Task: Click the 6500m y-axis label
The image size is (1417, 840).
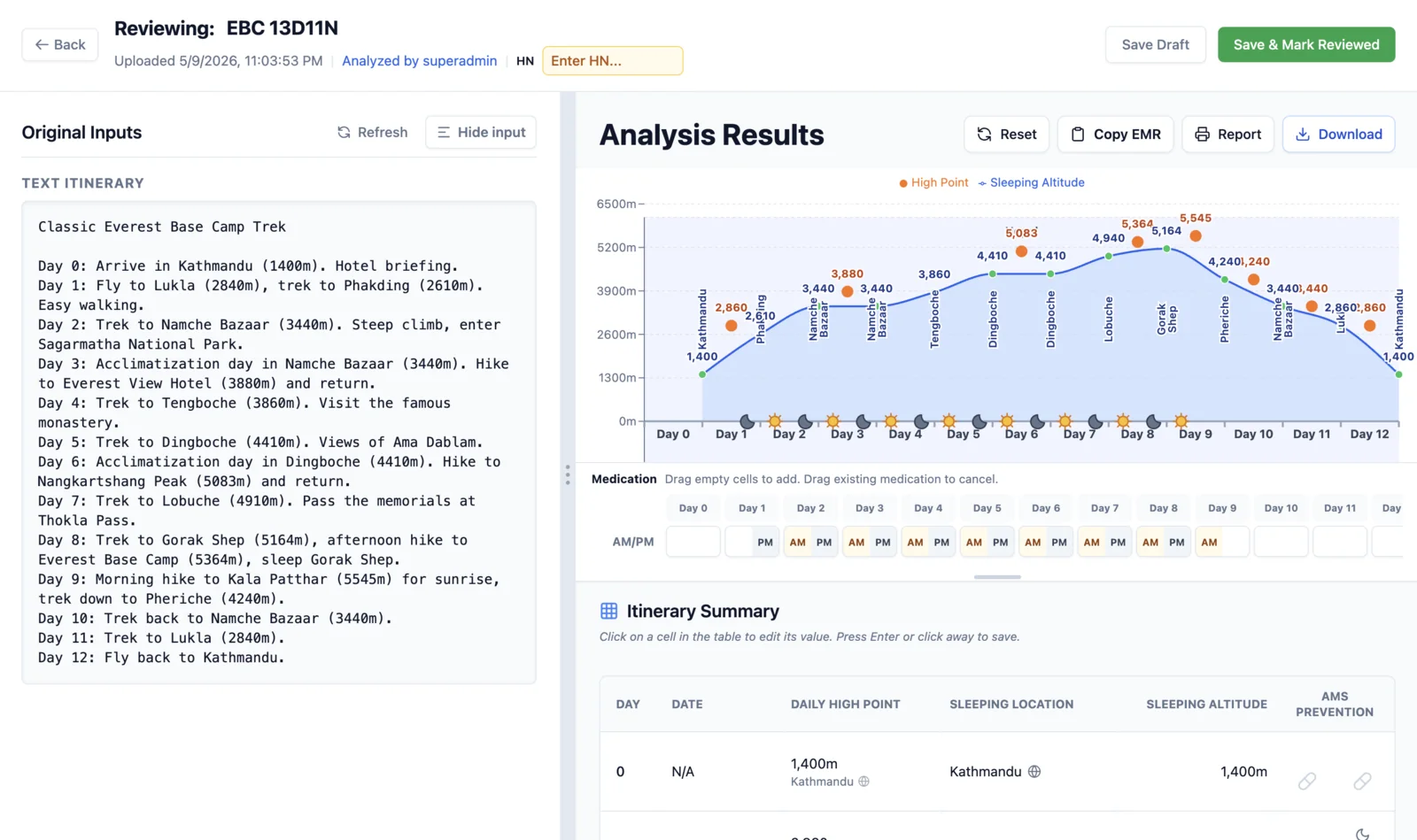Action: click(616, 204)
